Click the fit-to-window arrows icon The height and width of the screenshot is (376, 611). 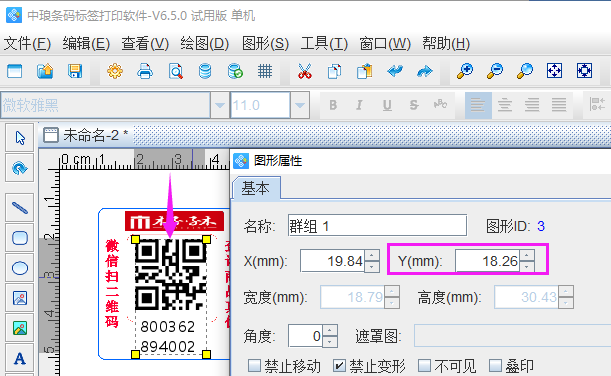tap(554, 71)
